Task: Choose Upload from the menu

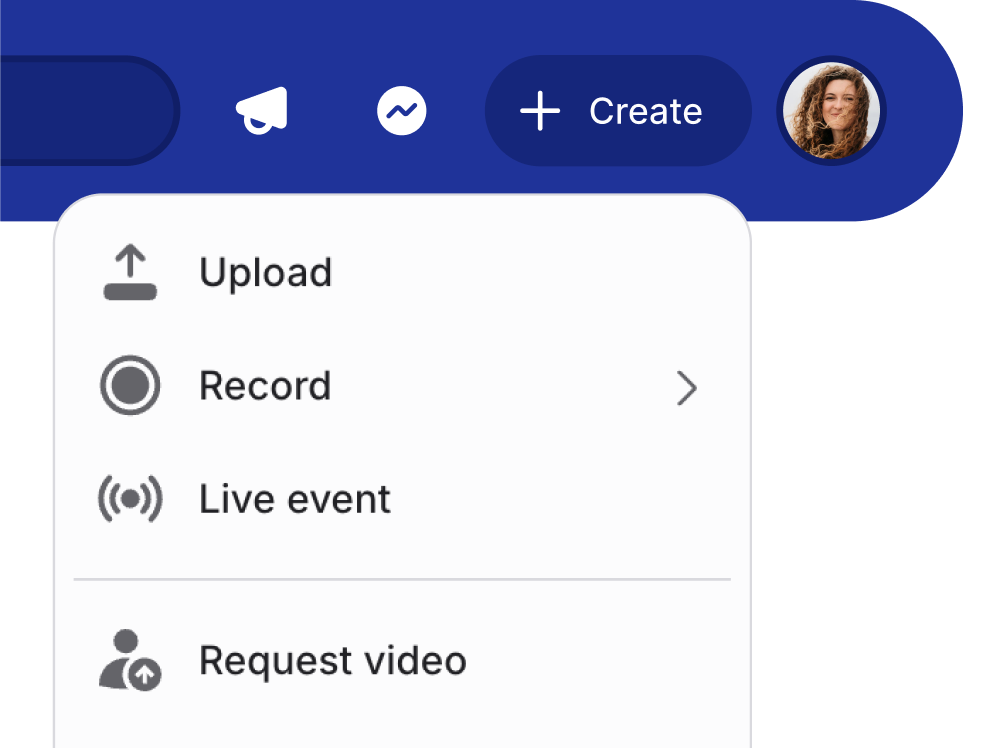Action: tap(266, 271)
